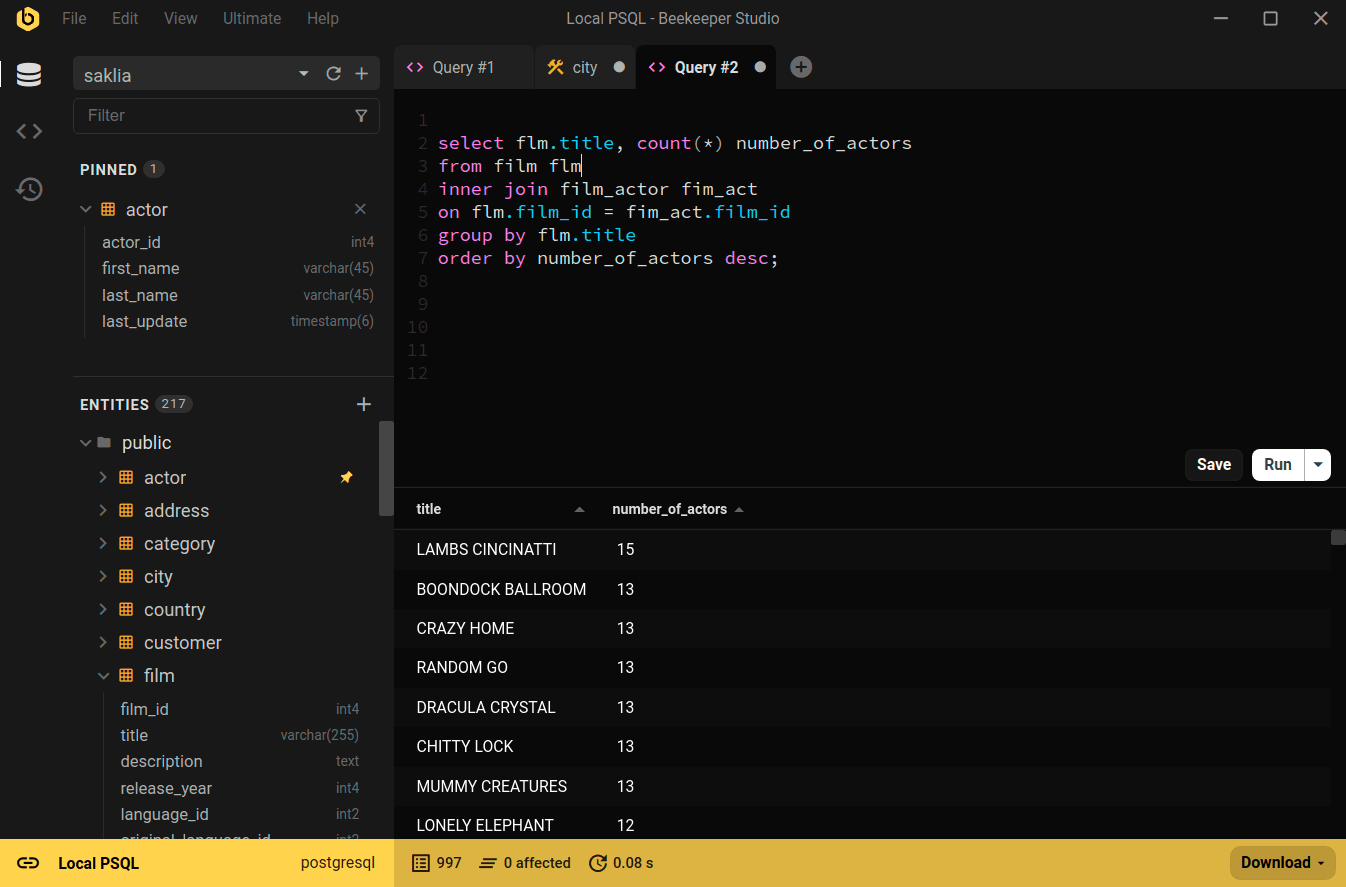Remove actor from the pinned section
This screenshot has width=1346, height=887.
click(360, 209)
